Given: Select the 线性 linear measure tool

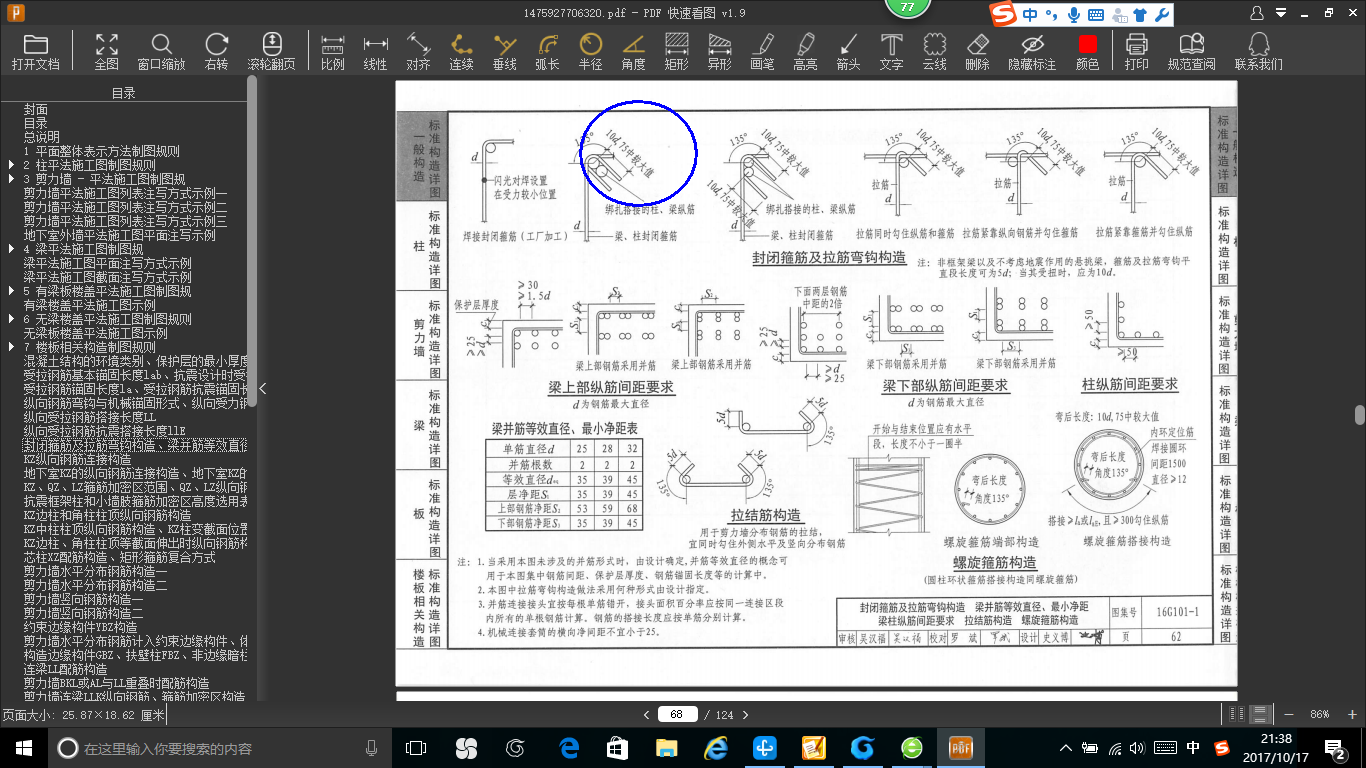Looking at the screenshot, I should click(x=375, y=51).
